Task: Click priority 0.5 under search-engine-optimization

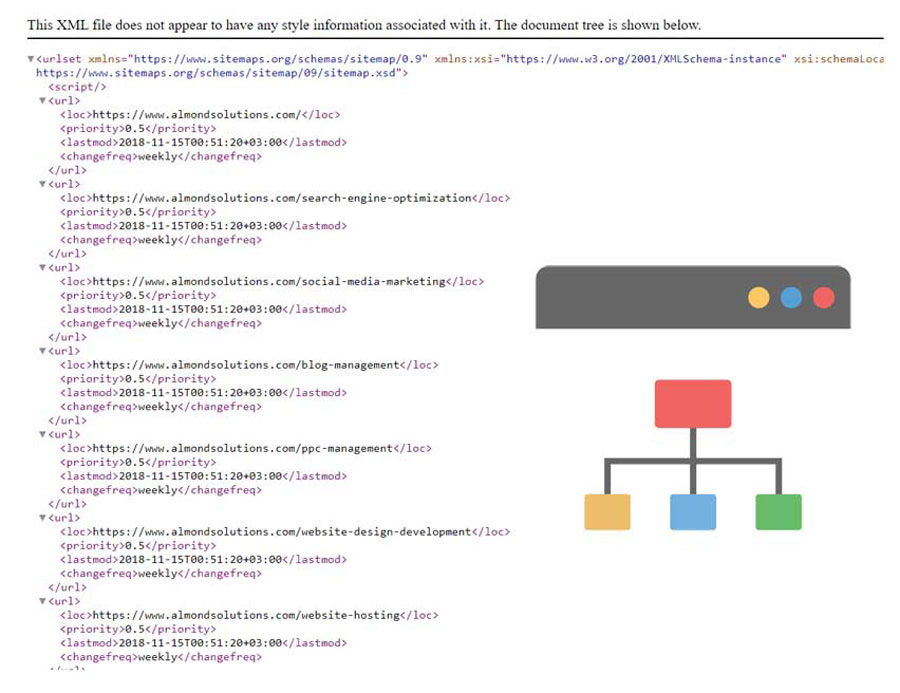Action: (138, 212)
